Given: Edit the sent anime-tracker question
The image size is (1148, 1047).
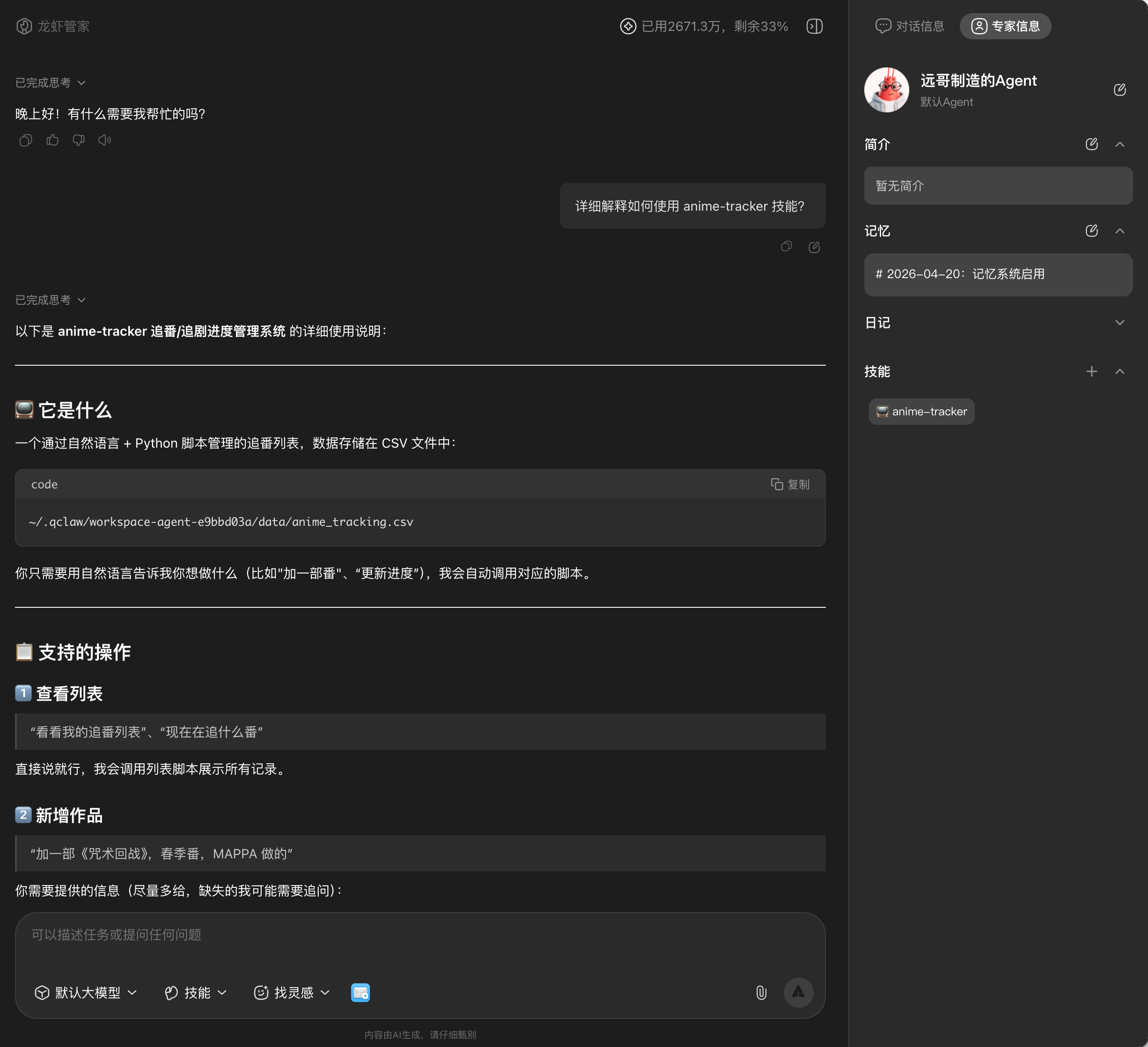Looking at the screenshot, I should (x=814, y=247).
